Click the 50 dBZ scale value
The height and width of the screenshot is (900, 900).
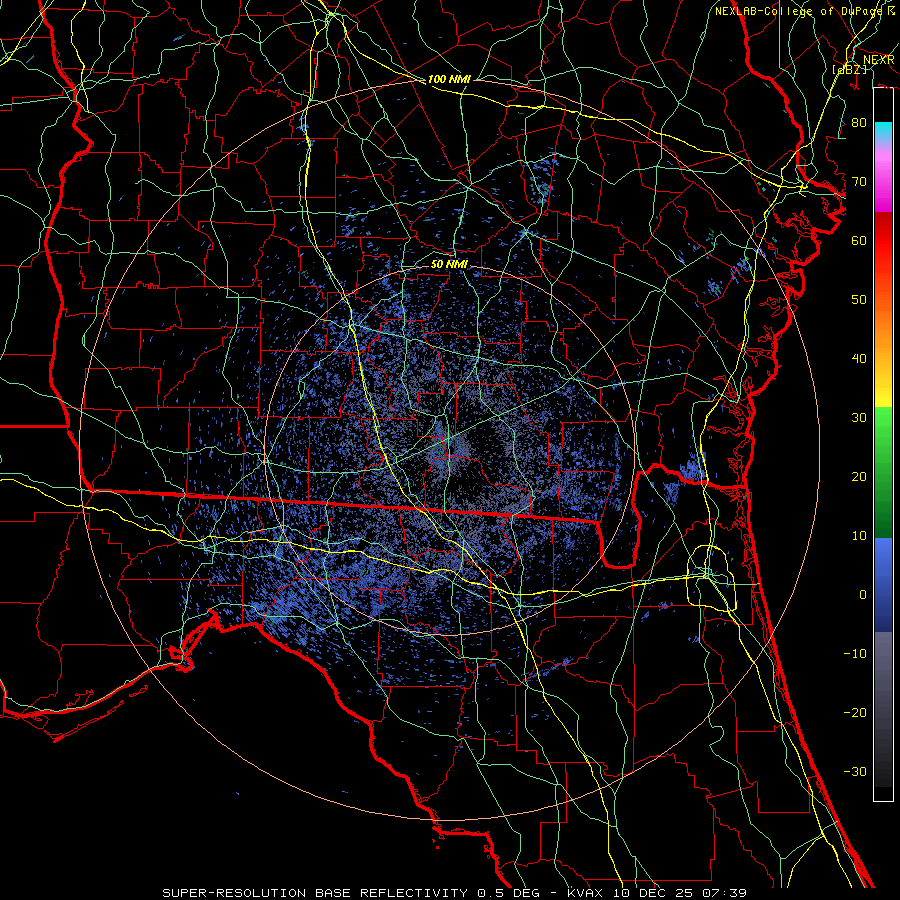[859, 300]
